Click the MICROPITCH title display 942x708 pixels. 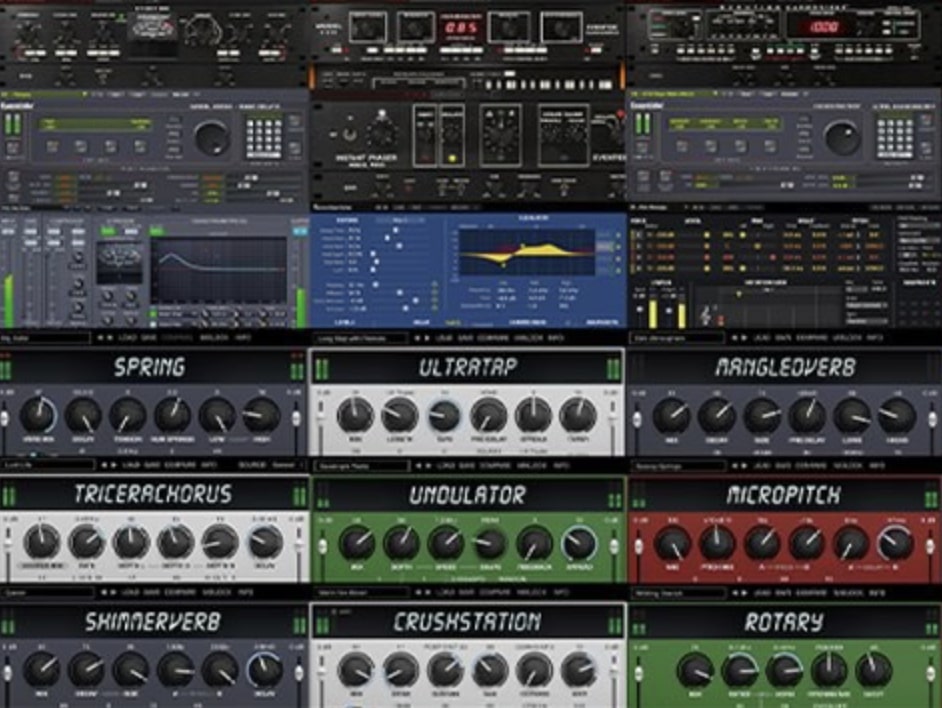tap(783, 495)
